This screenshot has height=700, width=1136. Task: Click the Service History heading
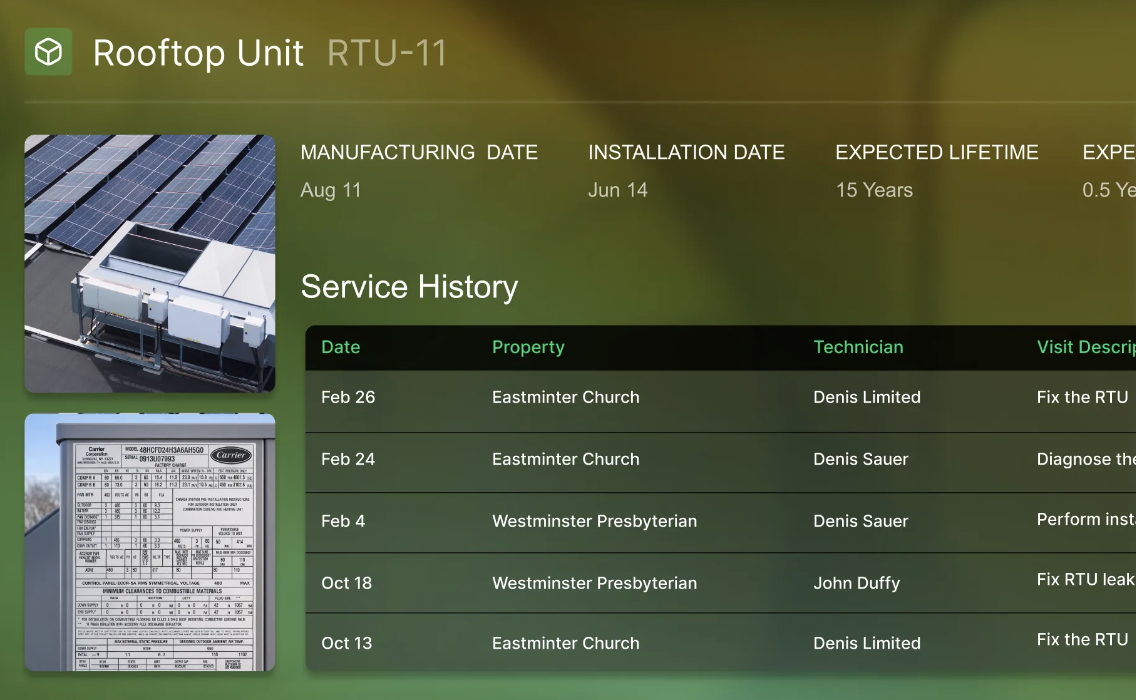point(409,286)
